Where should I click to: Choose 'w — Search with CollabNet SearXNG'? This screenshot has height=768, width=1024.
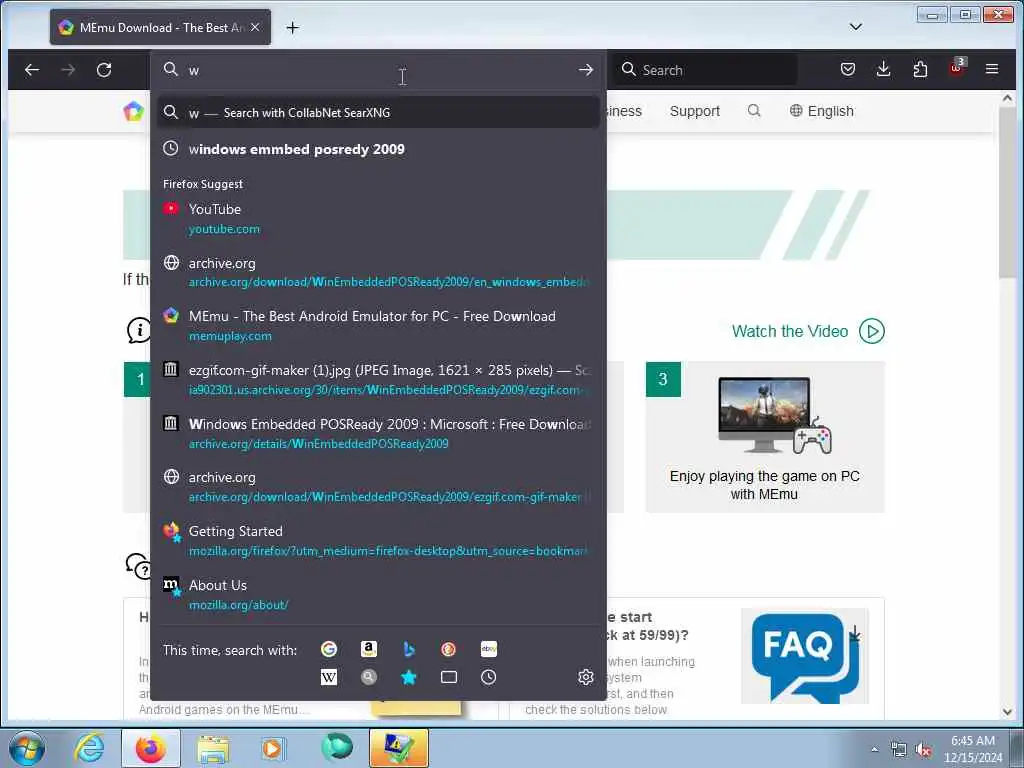(x=378, y=112)
